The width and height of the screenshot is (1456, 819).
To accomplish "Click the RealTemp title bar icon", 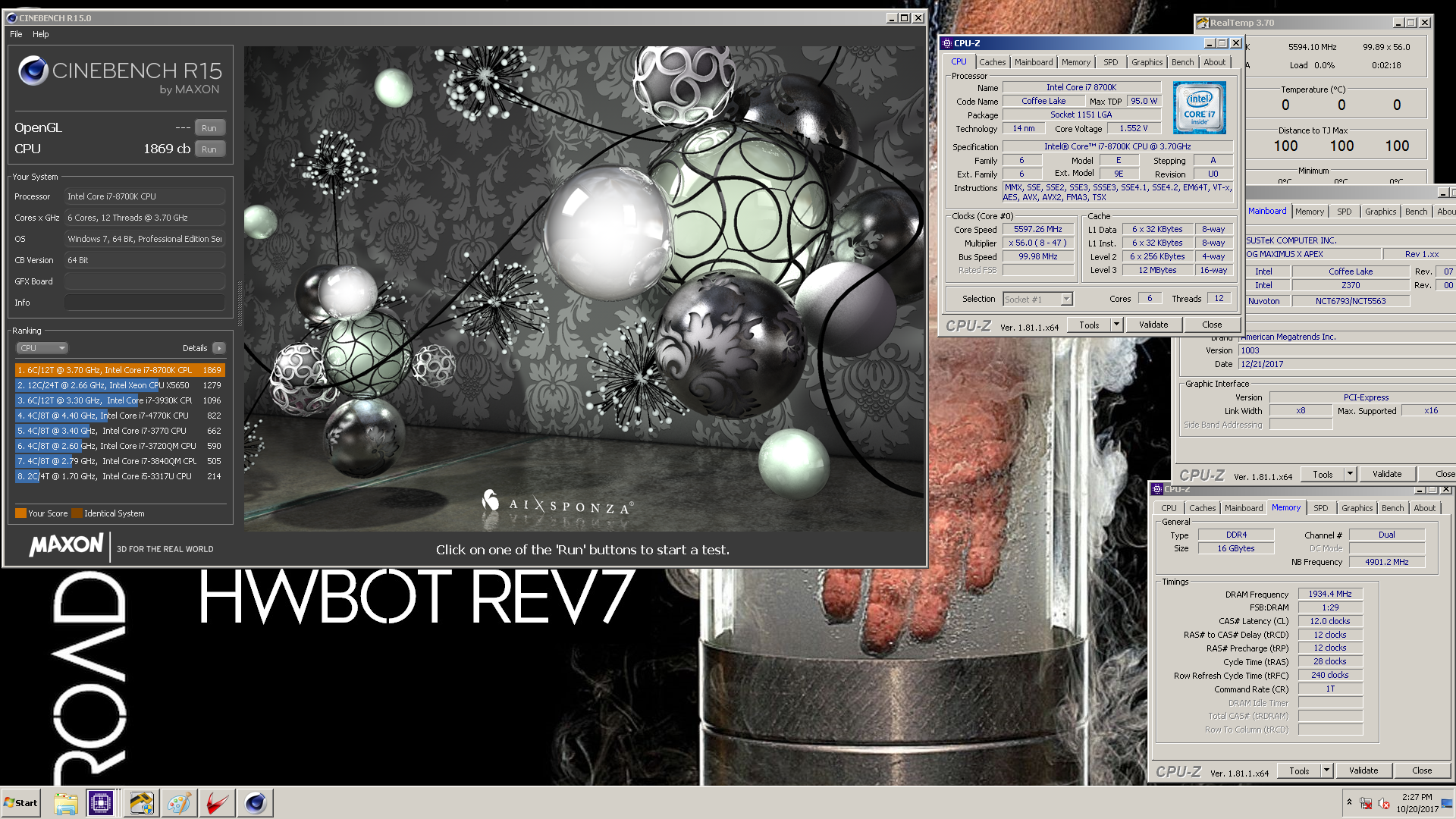I will [x=1202, y=23].
